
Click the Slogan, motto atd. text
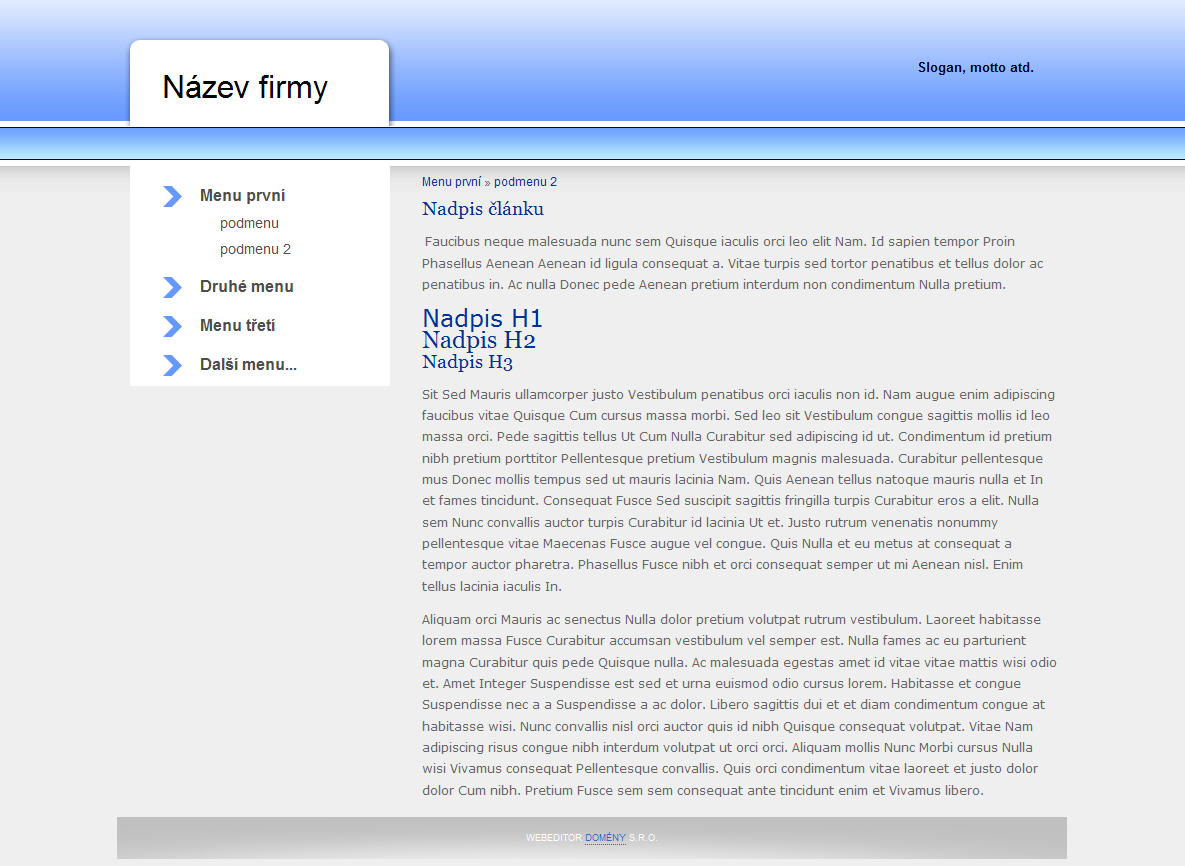point(976,68)
